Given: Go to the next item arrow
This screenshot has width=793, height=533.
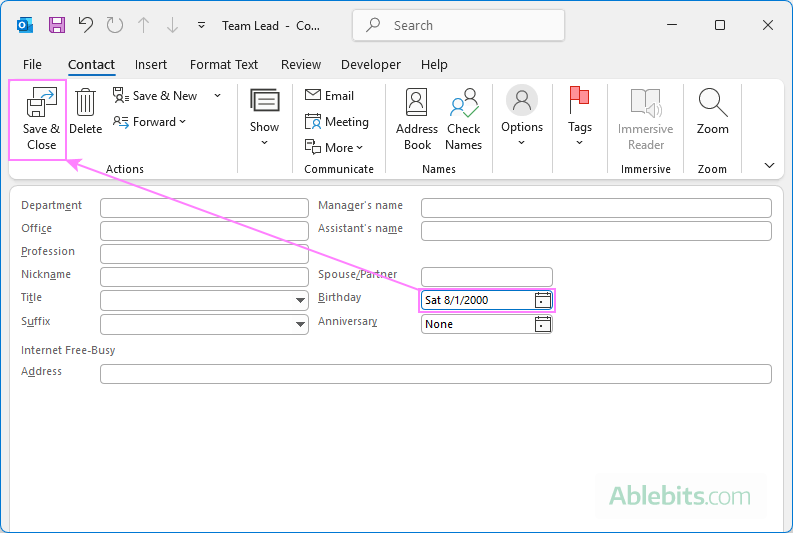Looking at the screenshot, I should click(172, 25).
